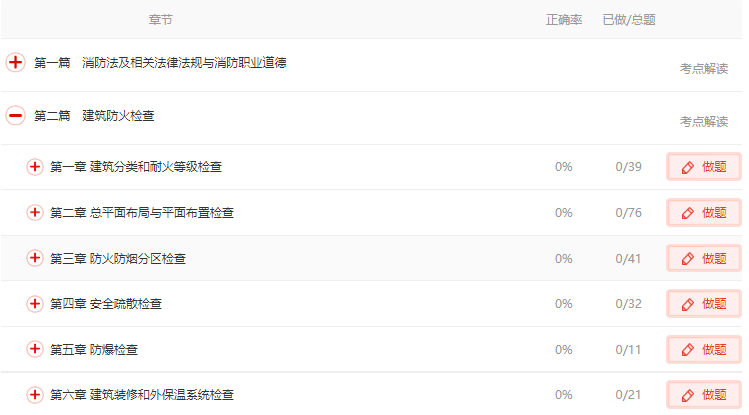Start 做题 for 第一章 with 0/39
Viewport: 749px width, 415px height.
[704, 167]
